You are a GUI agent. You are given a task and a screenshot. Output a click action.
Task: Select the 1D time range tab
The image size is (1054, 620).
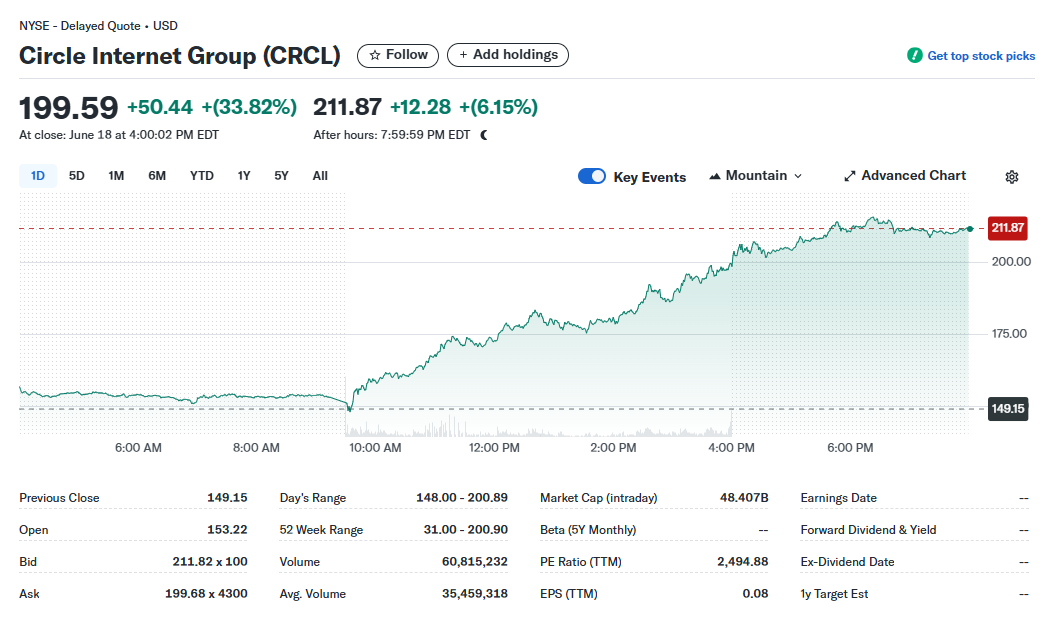pos(38,176)
